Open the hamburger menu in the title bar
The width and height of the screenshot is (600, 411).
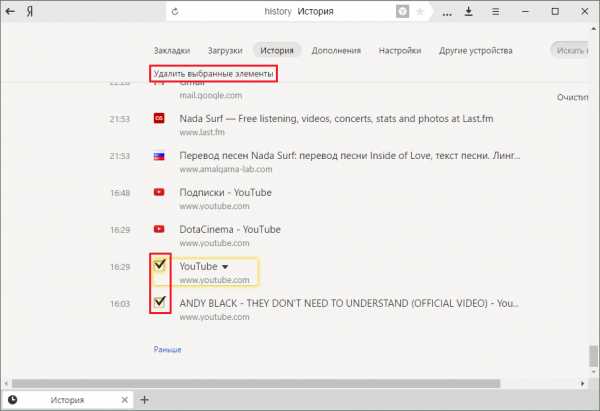tap(496, 11)
